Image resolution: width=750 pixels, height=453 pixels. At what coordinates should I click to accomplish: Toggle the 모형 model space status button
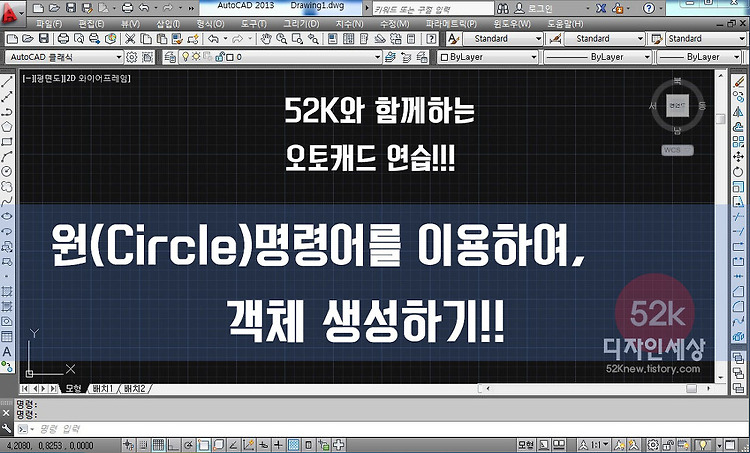pyautogui.click(x=526, y=445)
